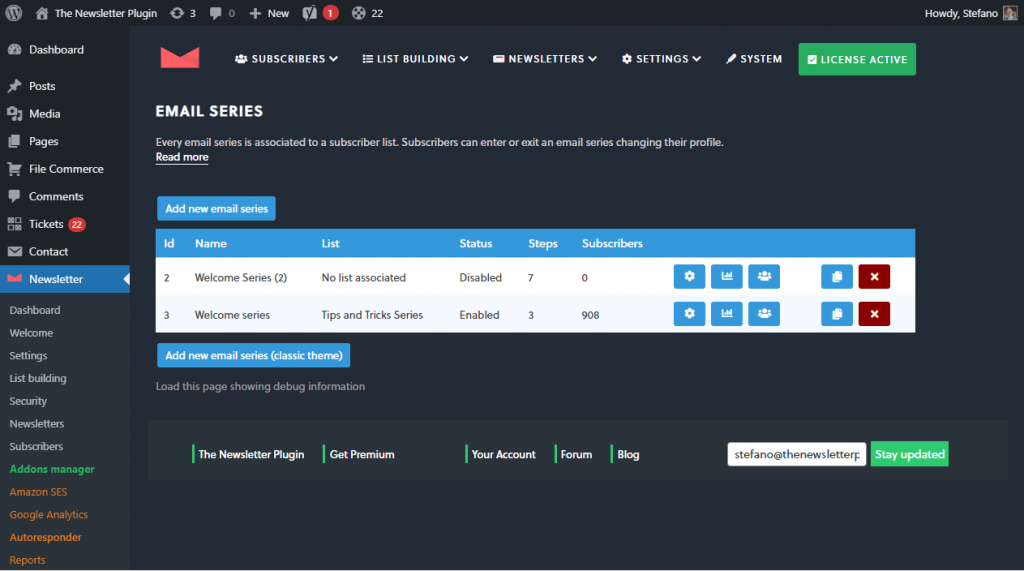
Task: Click "Welcome series" name in table
Action: (x=232, y=315)
